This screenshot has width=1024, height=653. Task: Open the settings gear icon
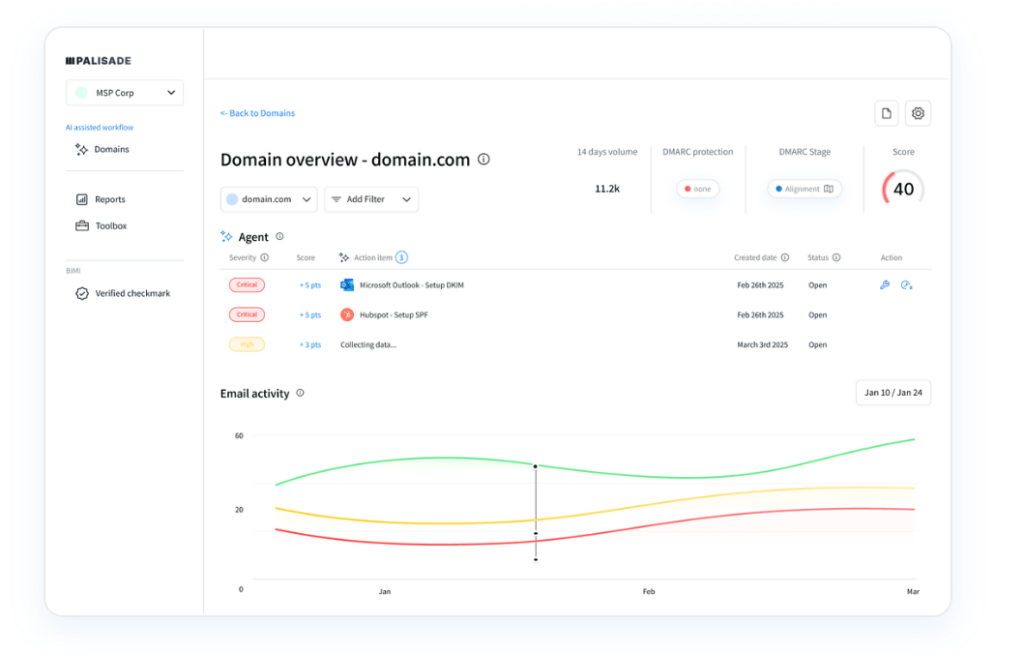(x=918, y=114)
